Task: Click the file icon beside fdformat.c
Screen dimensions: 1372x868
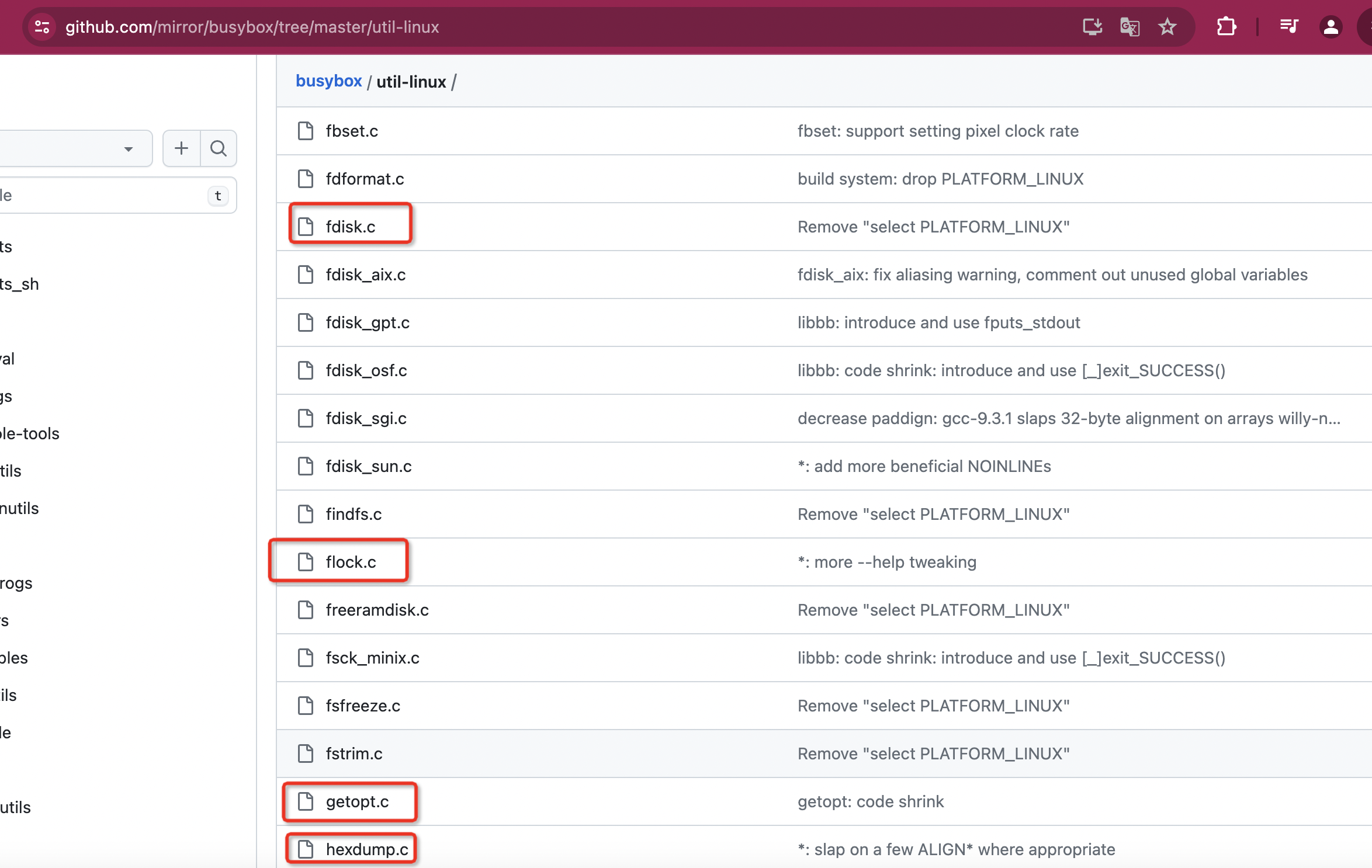Action: pyautogui.click(x=306, y=179)
